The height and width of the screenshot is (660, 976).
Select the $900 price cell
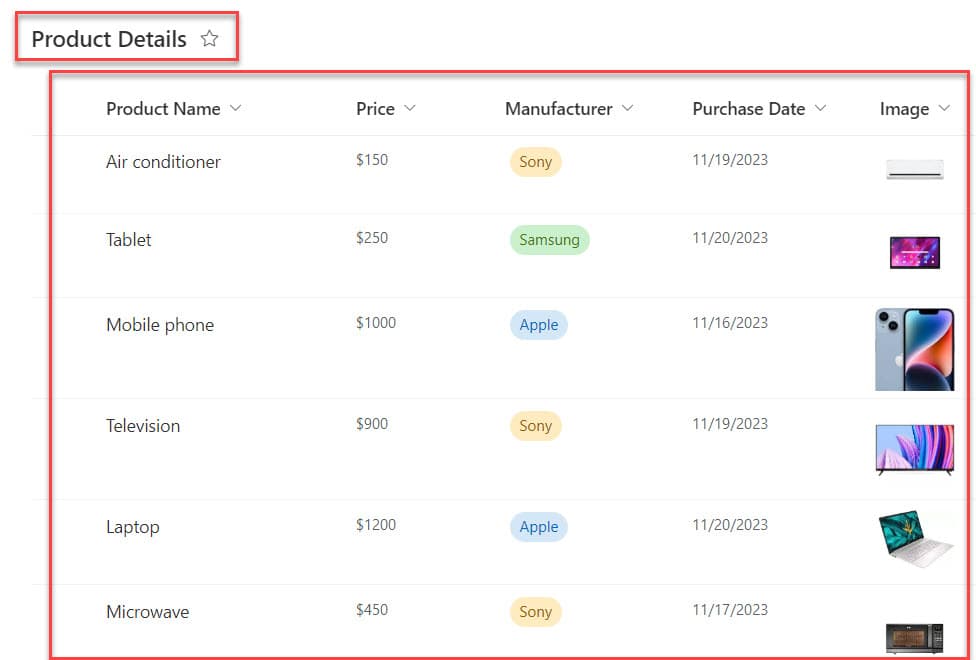coord(372,424)
